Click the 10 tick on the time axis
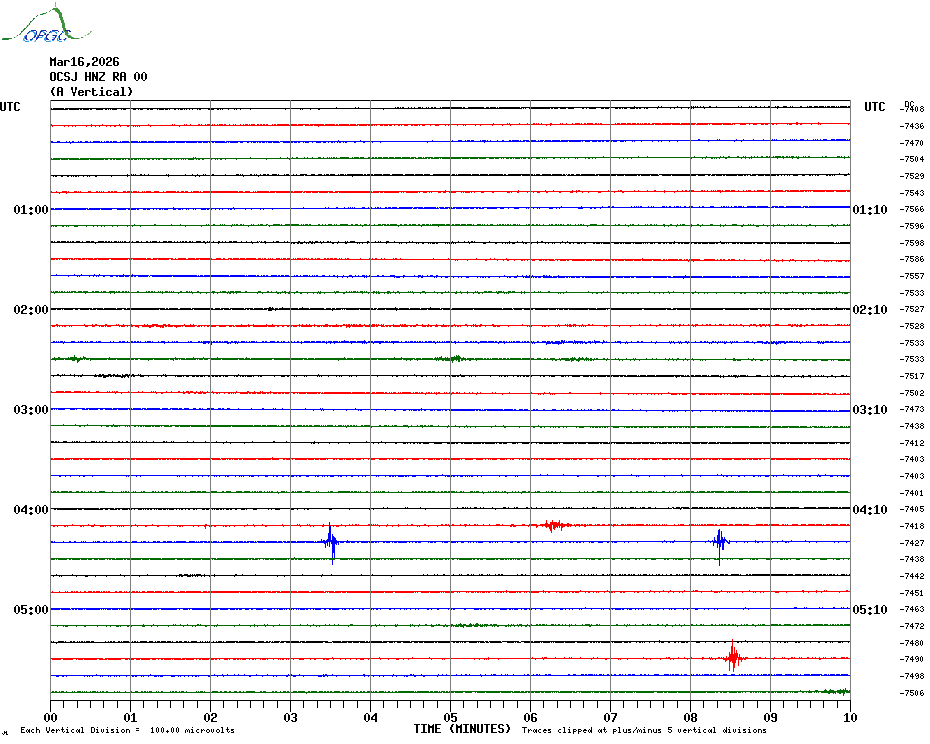 pyautogui.click(x=849, y=717)
